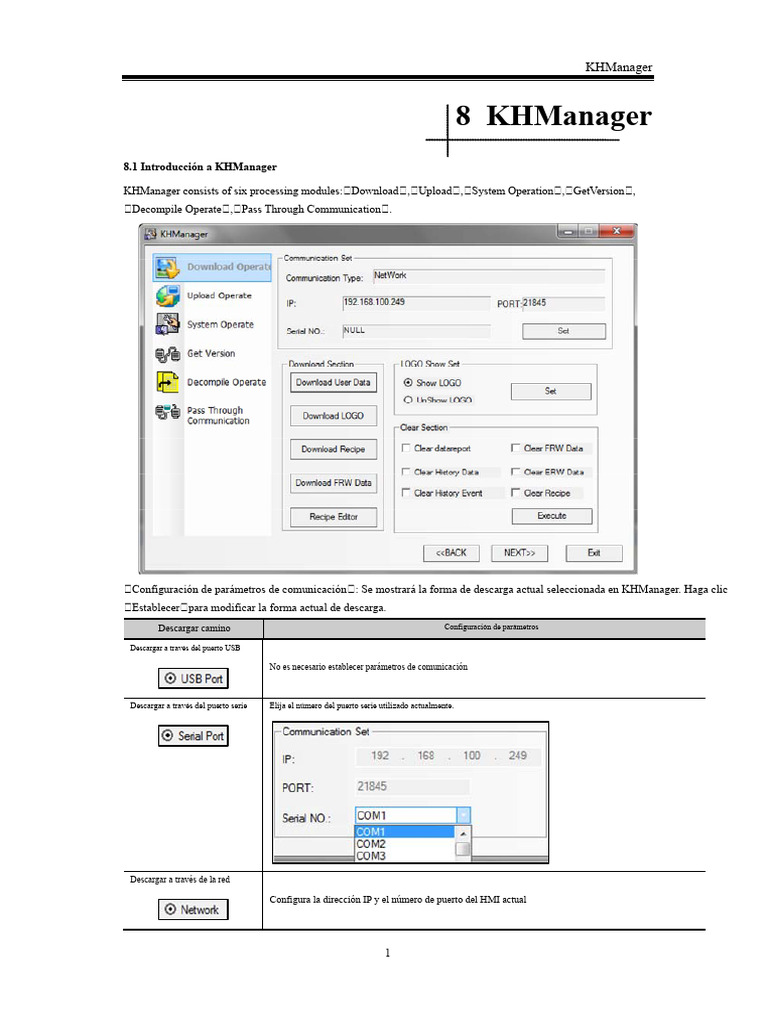Click Execute in Clear Section
The width and height of the screenshot is (768, 1024).
[x=552, y=516]
